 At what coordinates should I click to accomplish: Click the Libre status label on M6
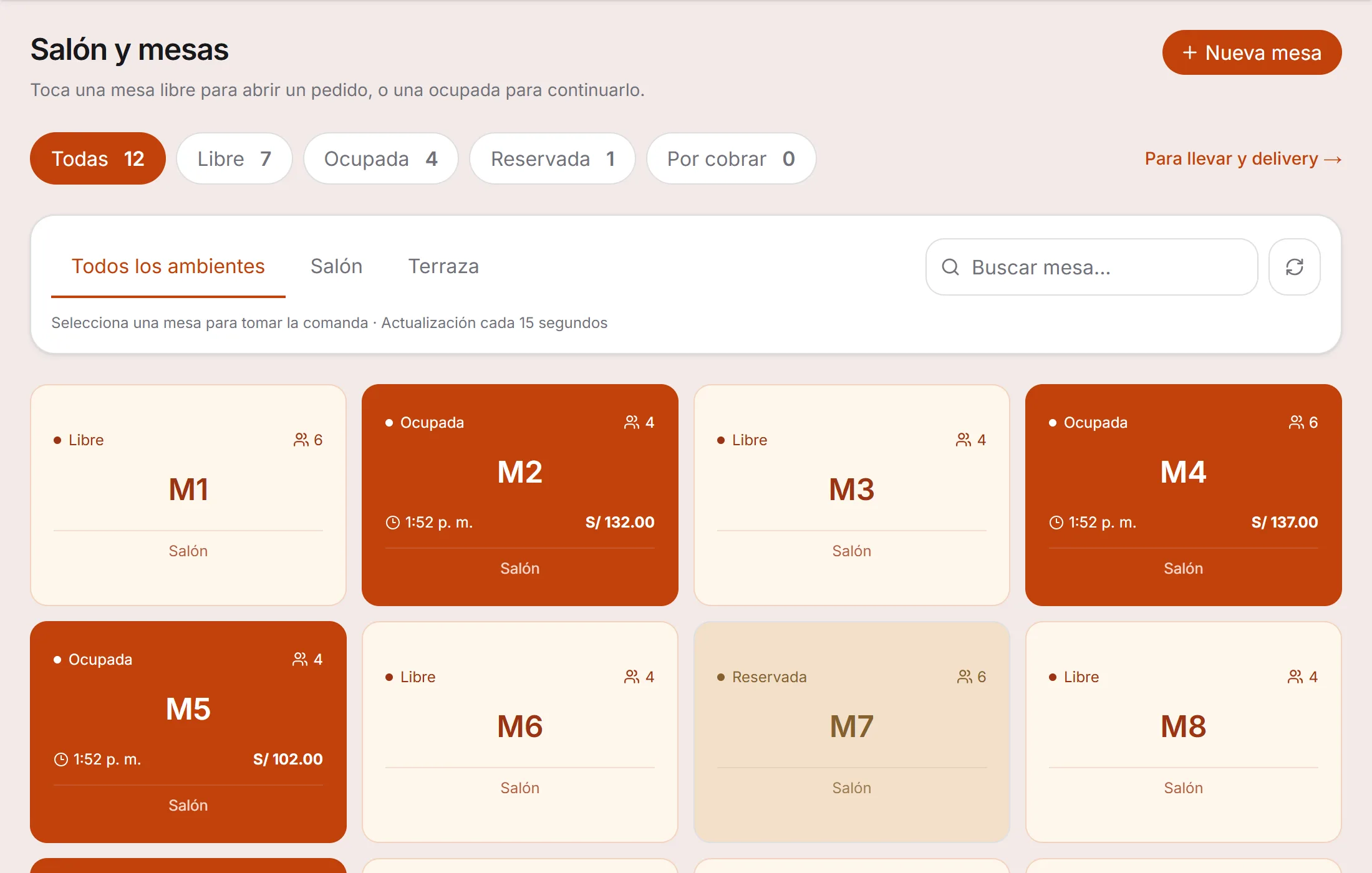point(418,677)
